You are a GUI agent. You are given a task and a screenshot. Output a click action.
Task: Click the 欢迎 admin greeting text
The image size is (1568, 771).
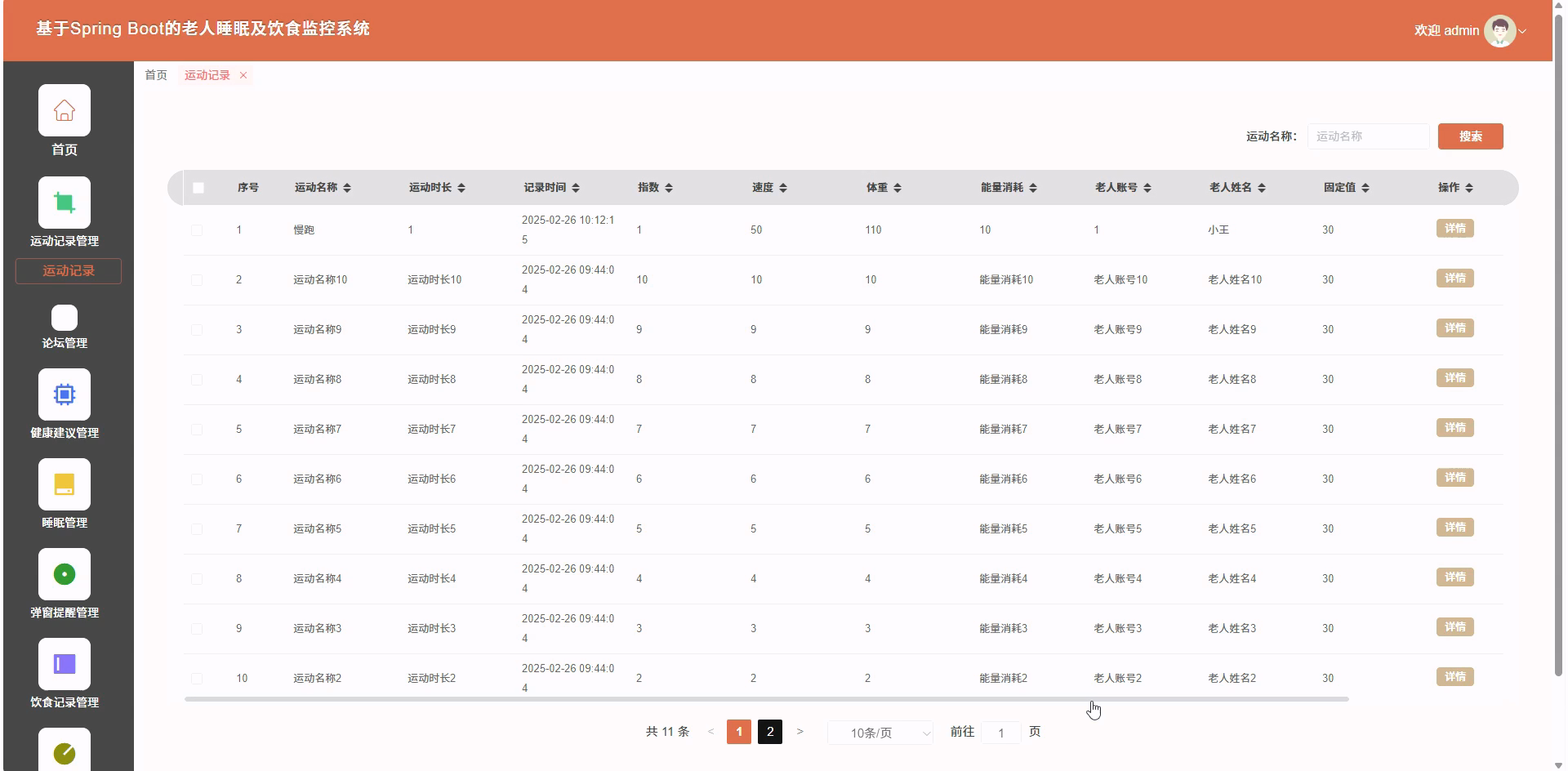[1447, 31]
